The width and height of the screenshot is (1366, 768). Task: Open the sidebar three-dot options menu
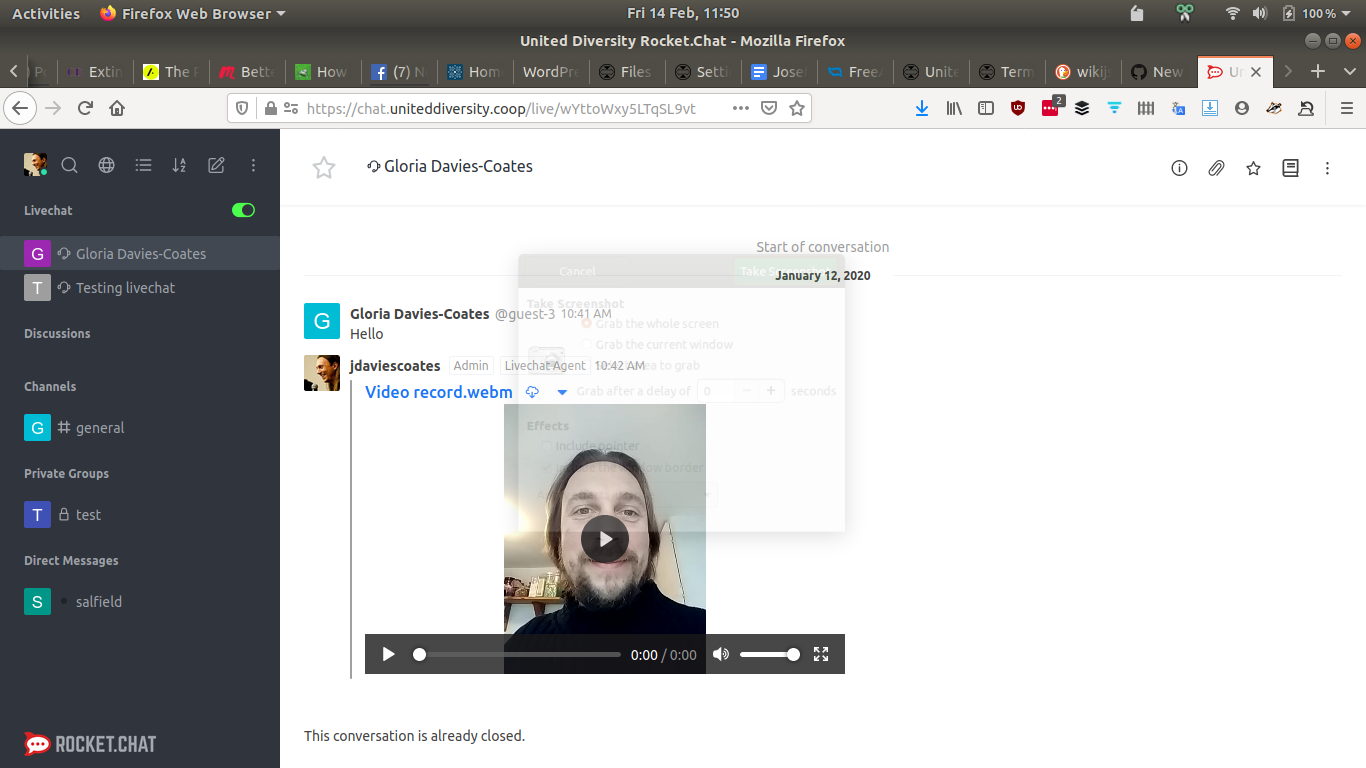(x=253, y=165)
